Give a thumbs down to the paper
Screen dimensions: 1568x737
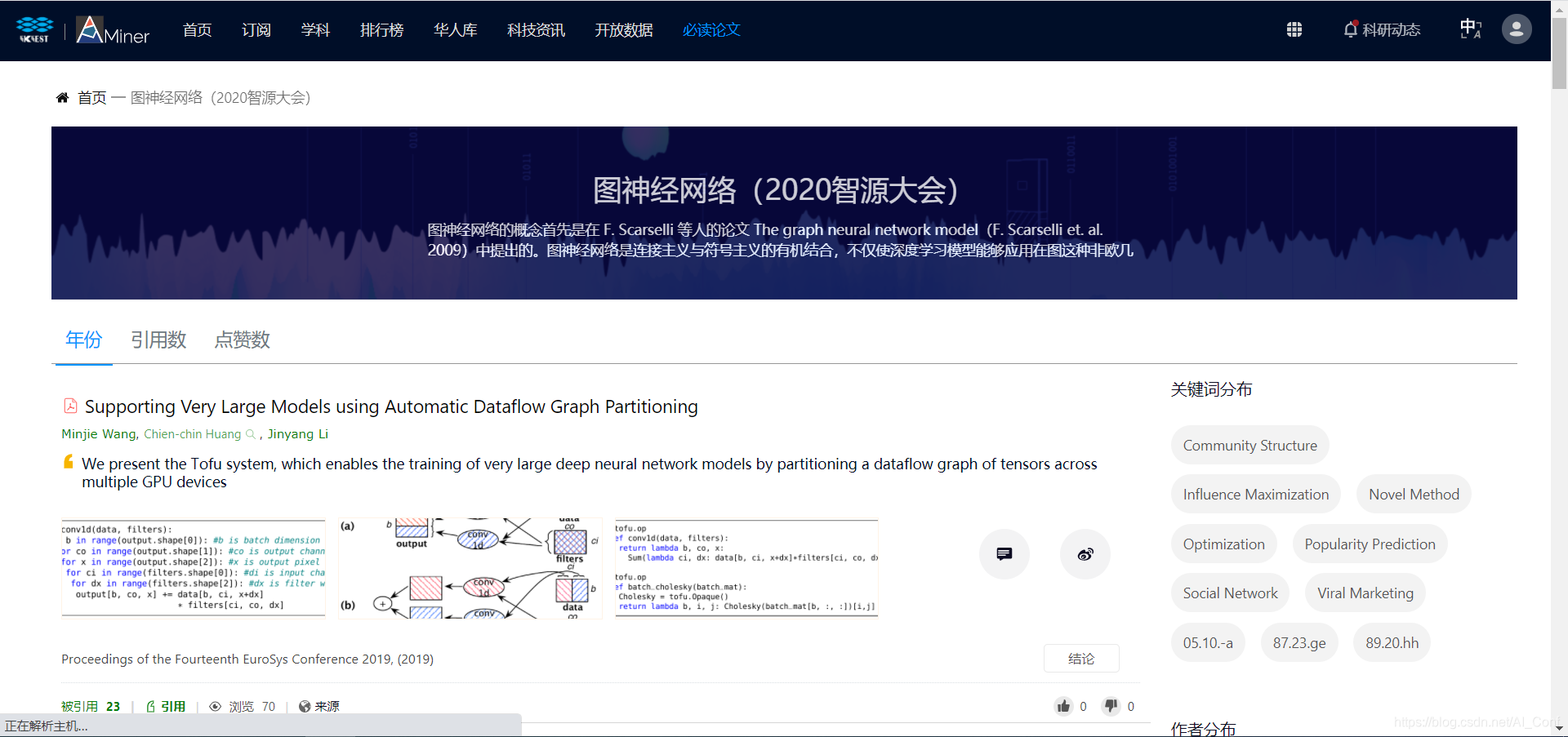coord(1111,706)
